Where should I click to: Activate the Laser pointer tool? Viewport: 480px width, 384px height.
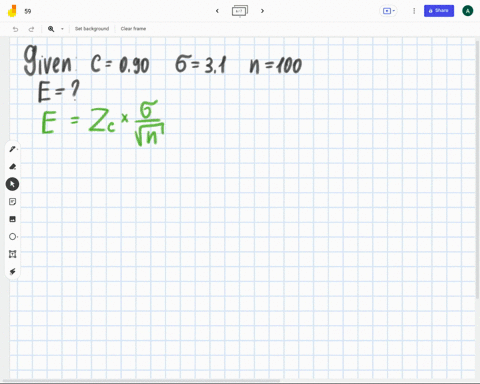[13, 271]
